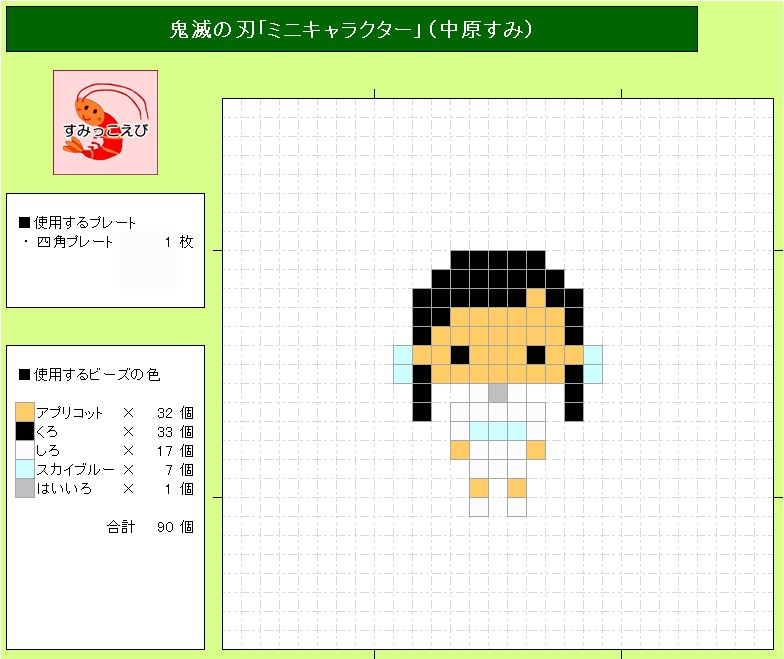This screenshot has width=784, height=659.
Task: Click the character's left black eye
Action: tap(460, 355)
